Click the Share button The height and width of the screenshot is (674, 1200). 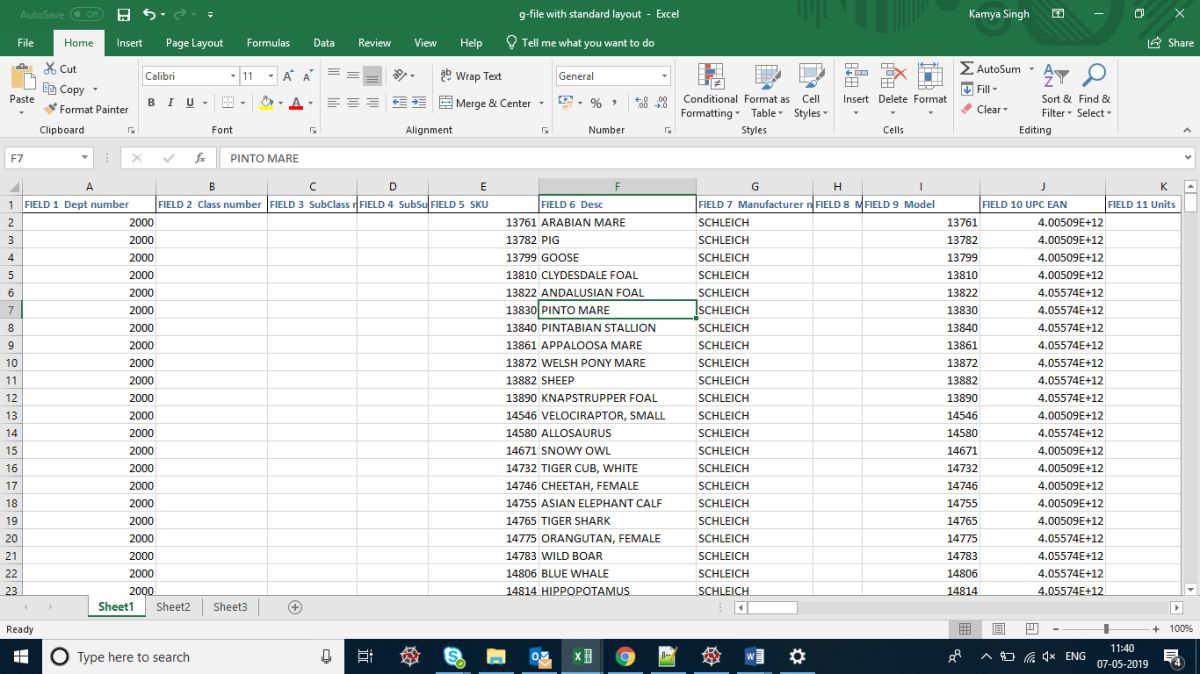(1172, 43)
